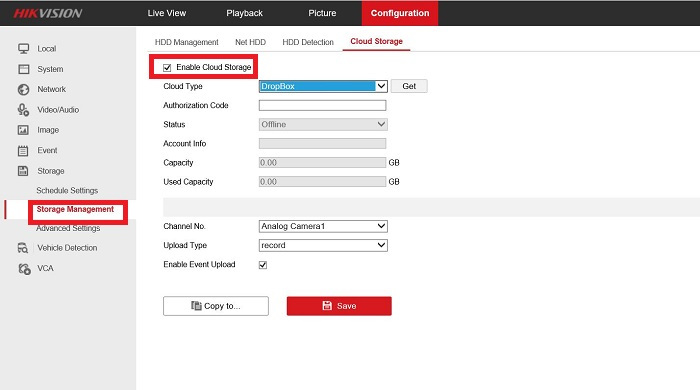Open System settings via its window icon

click(24, 69)
